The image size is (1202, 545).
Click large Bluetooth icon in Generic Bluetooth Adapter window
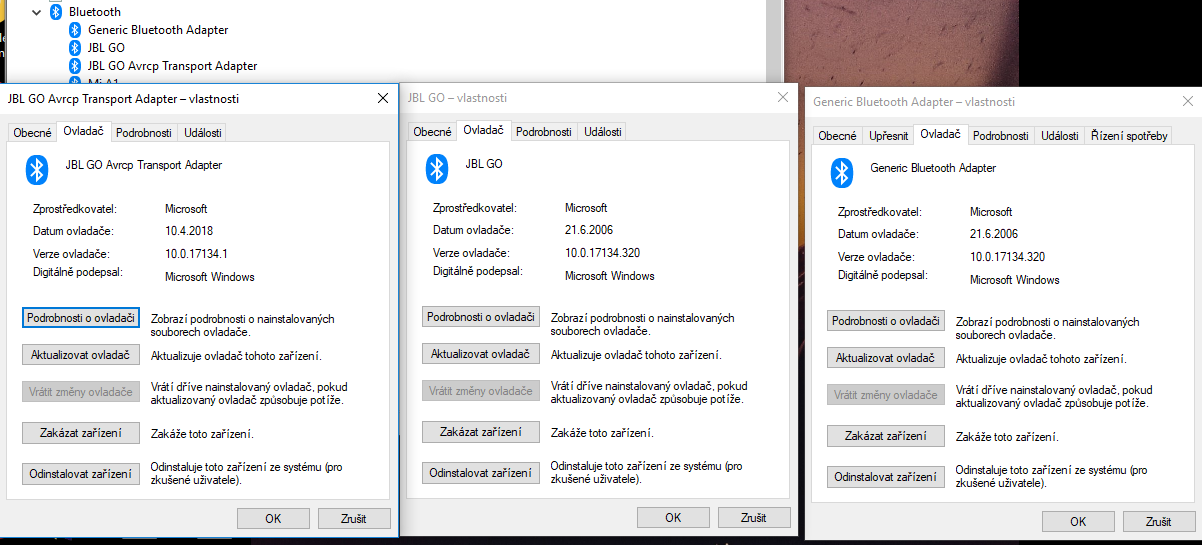click(x=843, y=173)
